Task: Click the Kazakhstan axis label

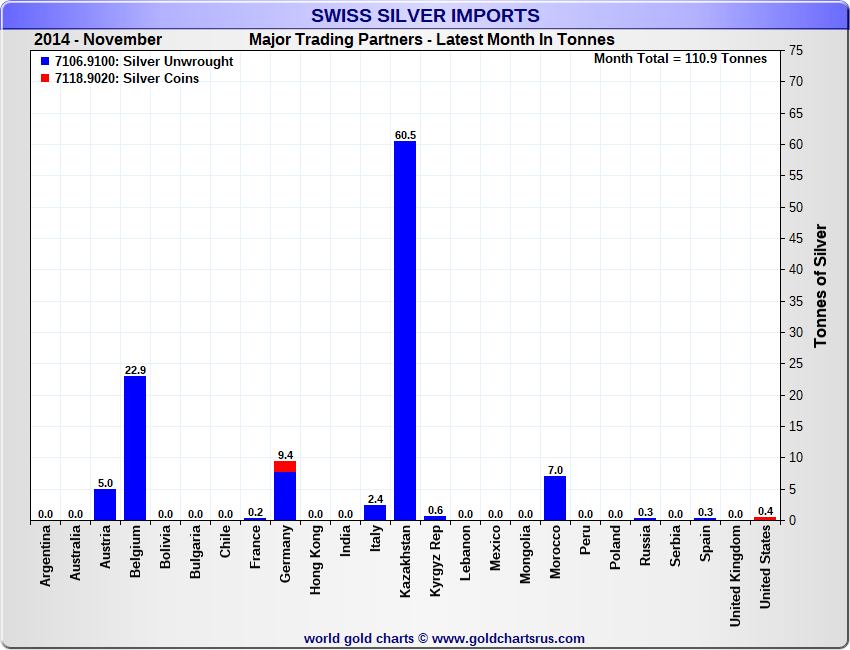Action: pos(405,562)
